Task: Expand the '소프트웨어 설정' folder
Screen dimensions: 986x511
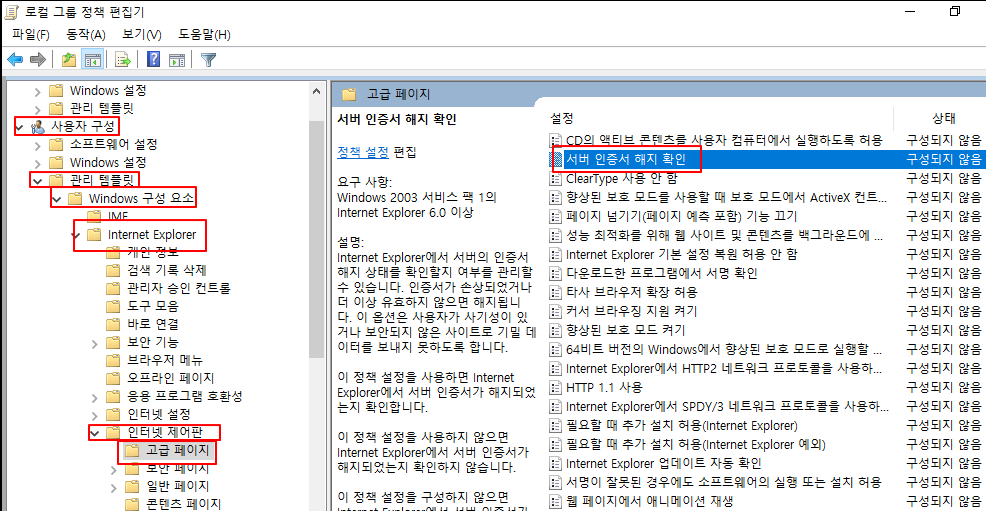Action: [x=38, y=145]
